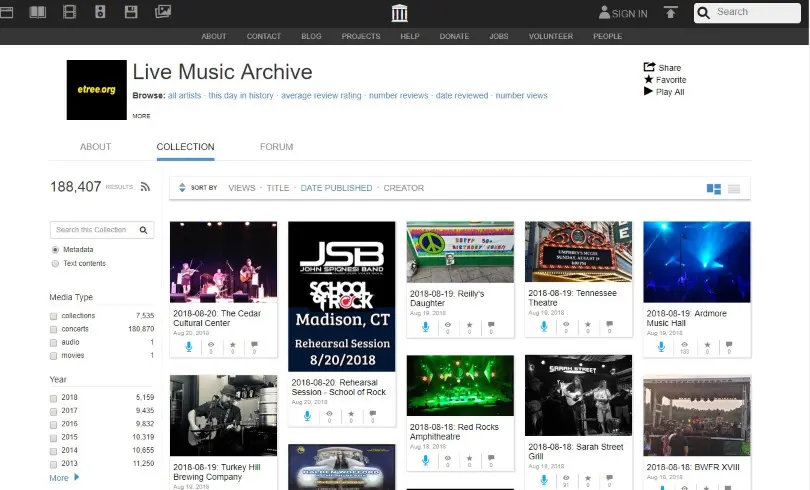
Task: Open the BWFR XVIII thumbnail
Action: 697,416
